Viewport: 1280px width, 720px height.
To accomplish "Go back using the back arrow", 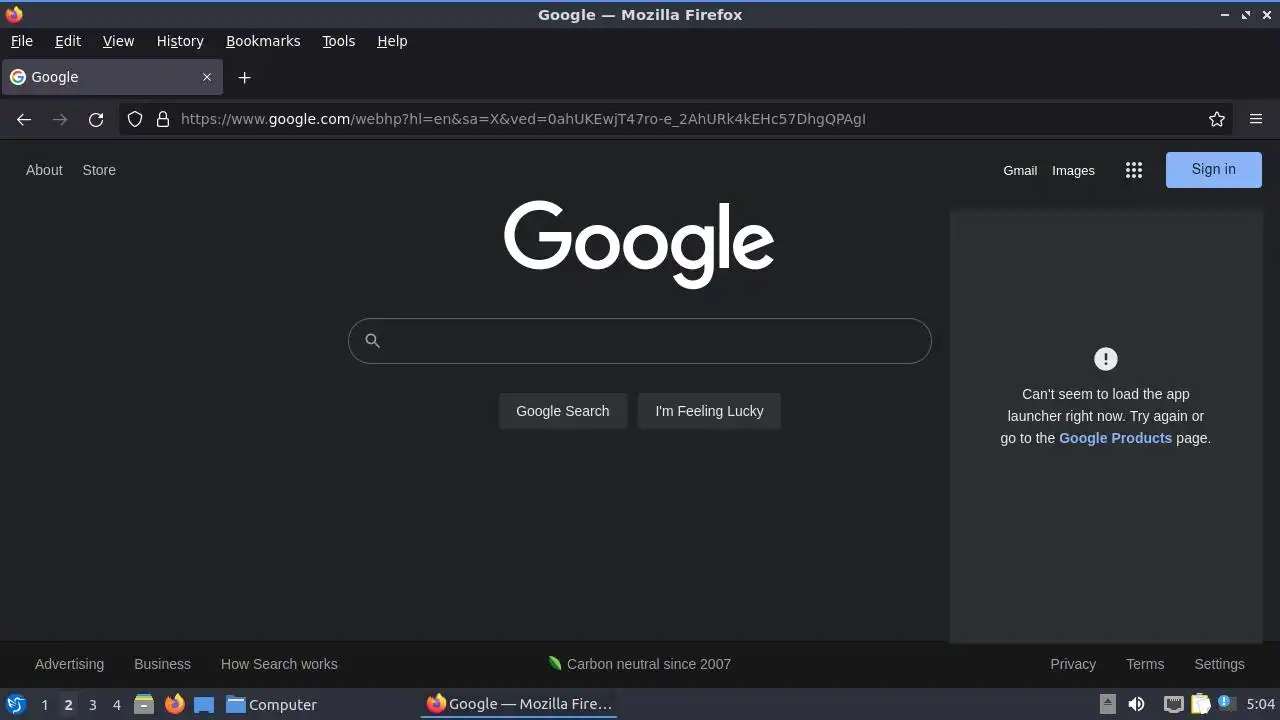I will click(x=24, y=119).
